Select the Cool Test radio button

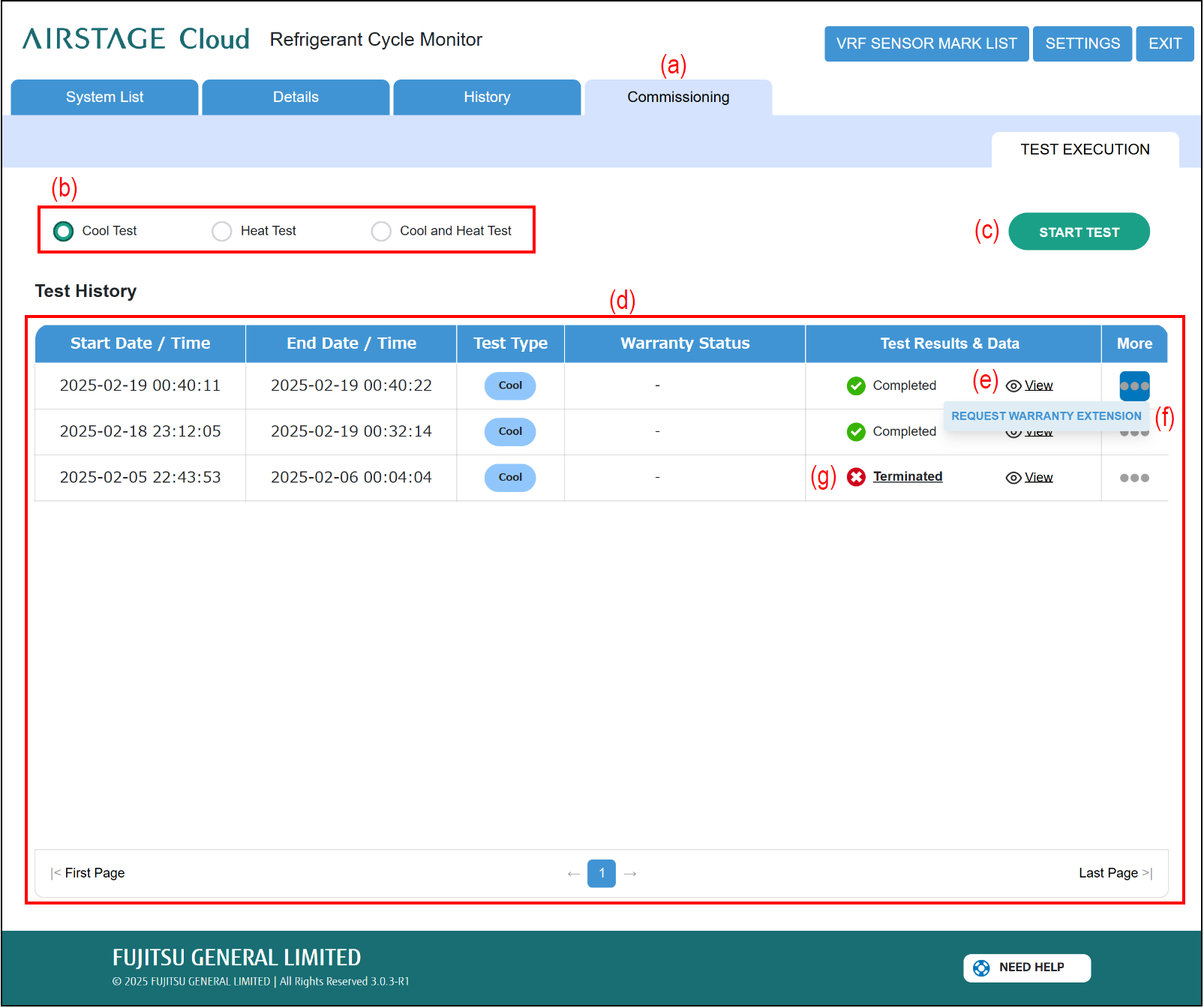pyautogui.click(x=64, y=232)
